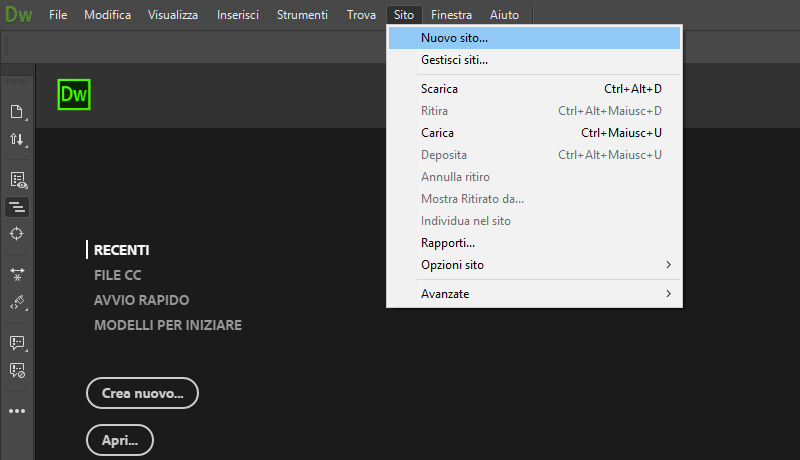800x460 pixels.
Task: Select MODELLI PER INIZIARE section
Action: point(168,325)
